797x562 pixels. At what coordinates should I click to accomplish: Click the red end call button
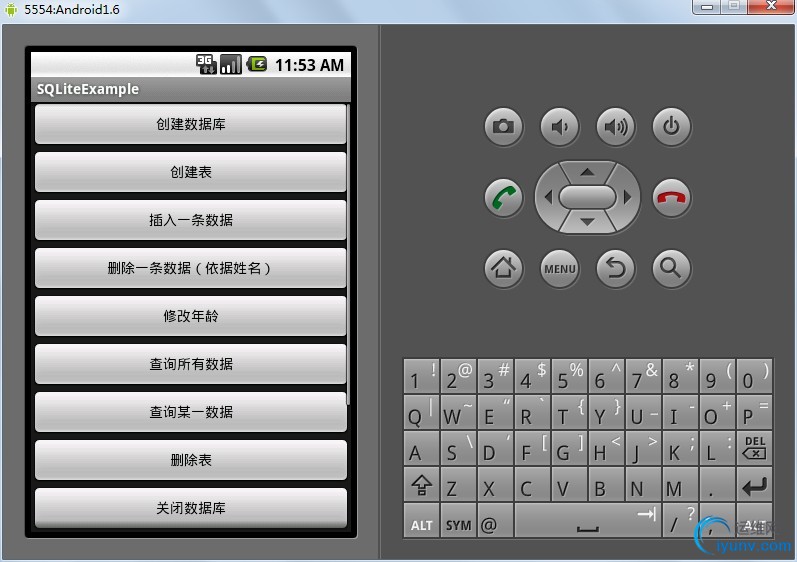click(x=671, y=198)
